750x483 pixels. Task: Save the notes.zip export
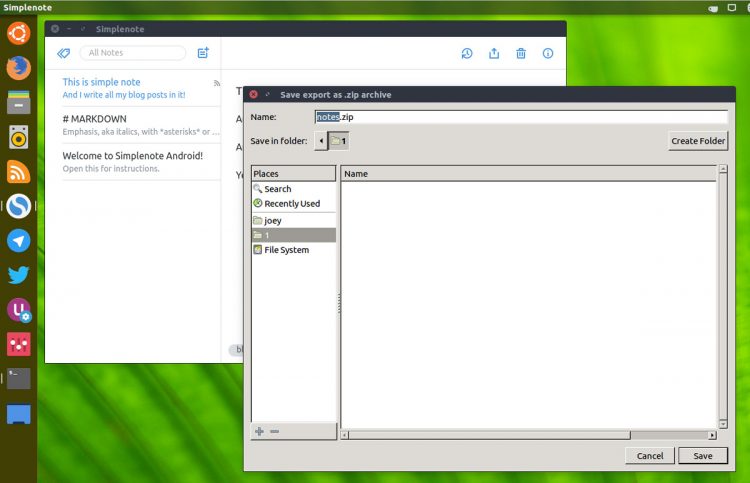(703, 456)
